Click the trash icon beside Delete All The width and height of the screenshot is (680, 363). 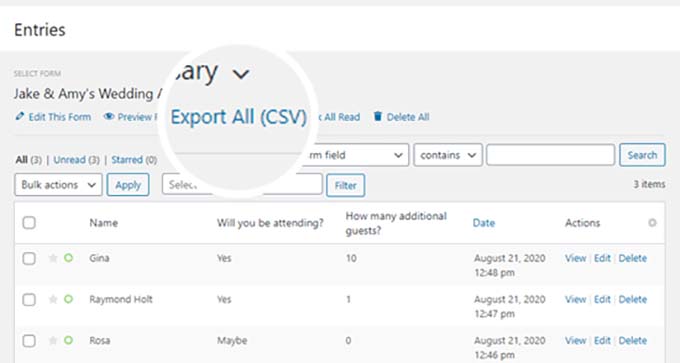378,116
